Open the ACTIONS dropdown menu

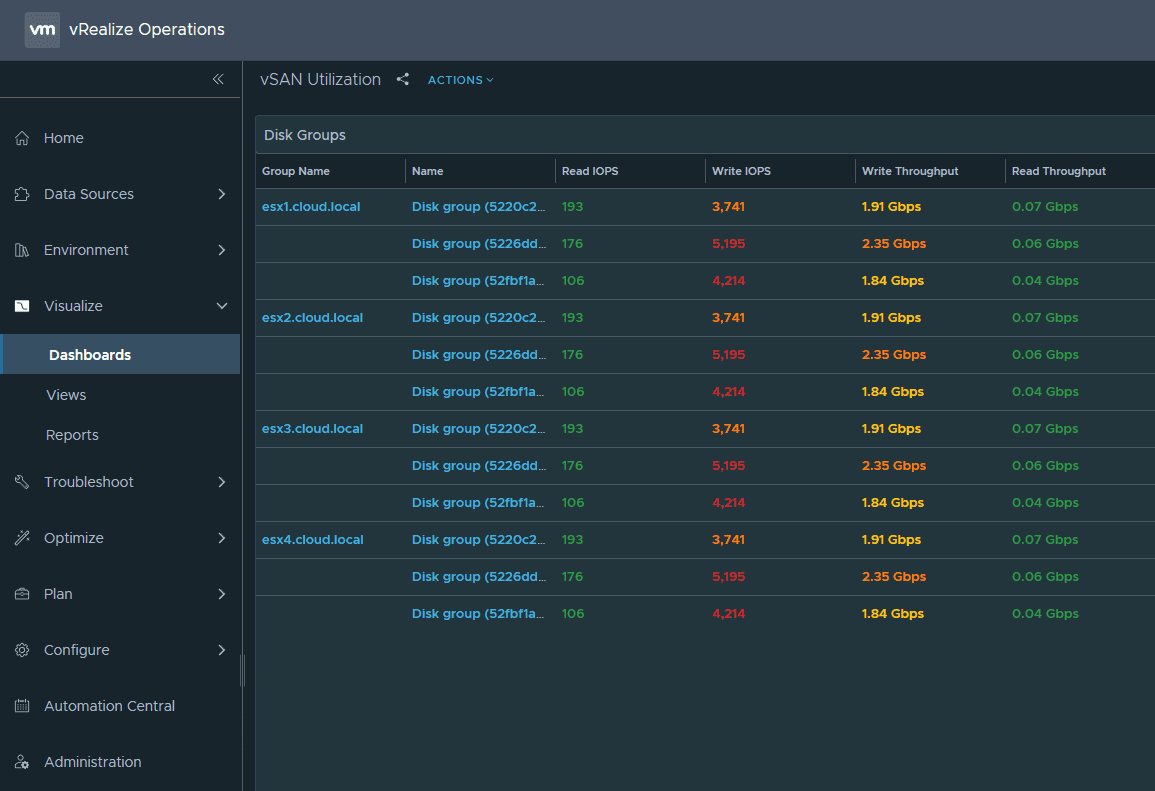460,80
